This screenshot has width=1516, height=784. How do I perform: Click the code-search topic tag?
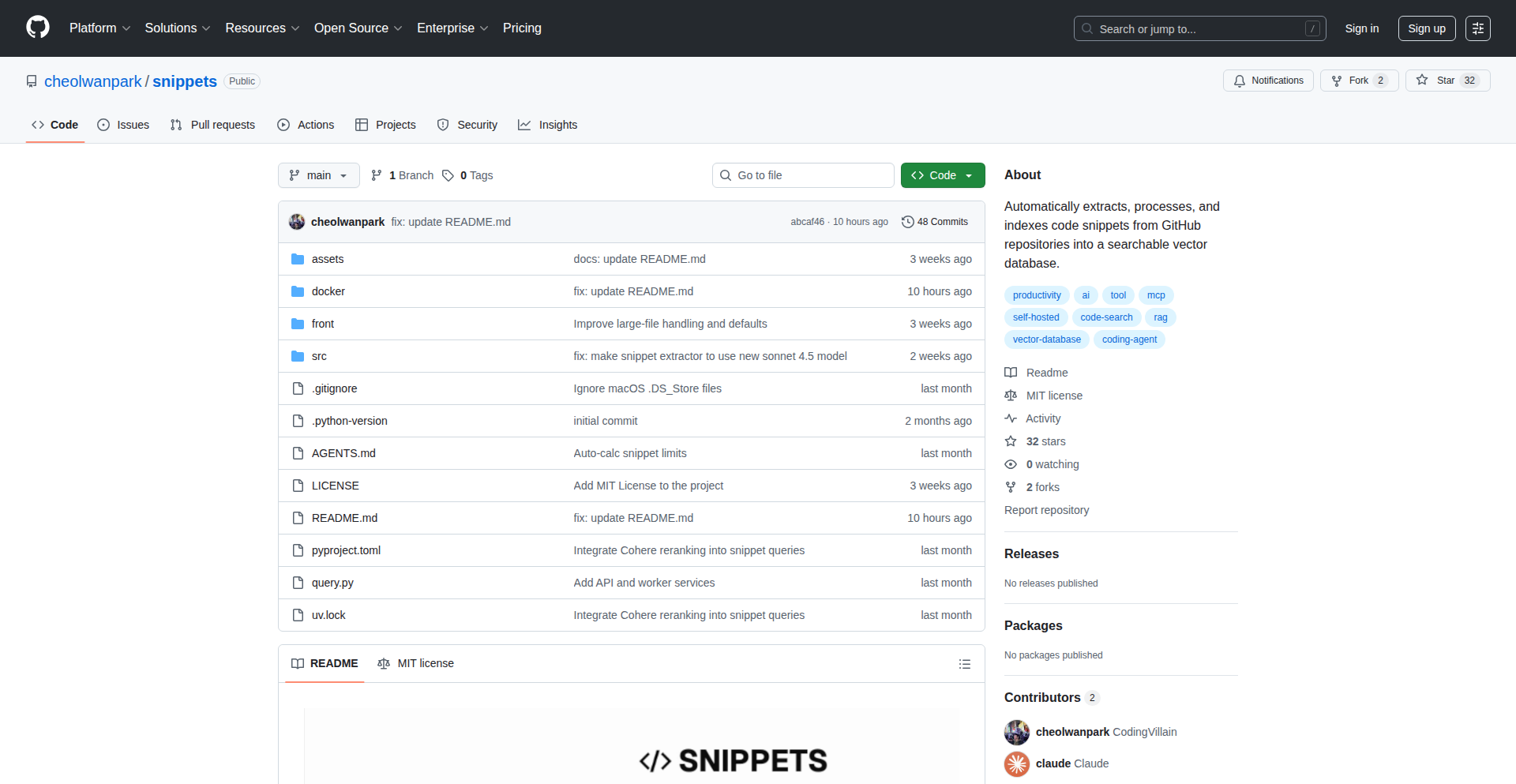(1106, 317)
